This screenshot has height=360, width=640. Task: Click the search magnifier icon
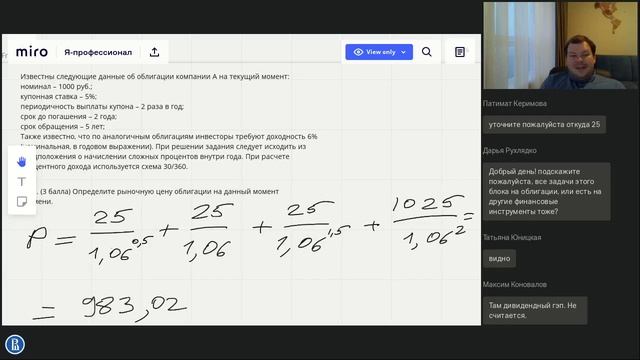click(427, 52)
